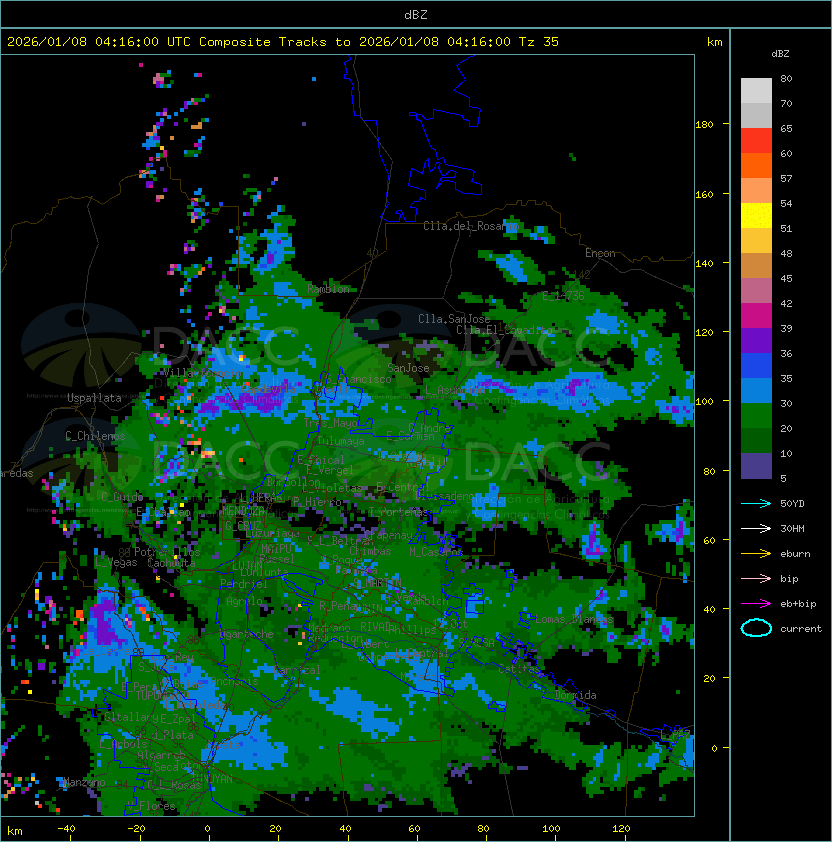This screenshot has width=832, height=842.
Task: Pick the purple 39 dBZ legend swatch
Action: coord(756,341)
